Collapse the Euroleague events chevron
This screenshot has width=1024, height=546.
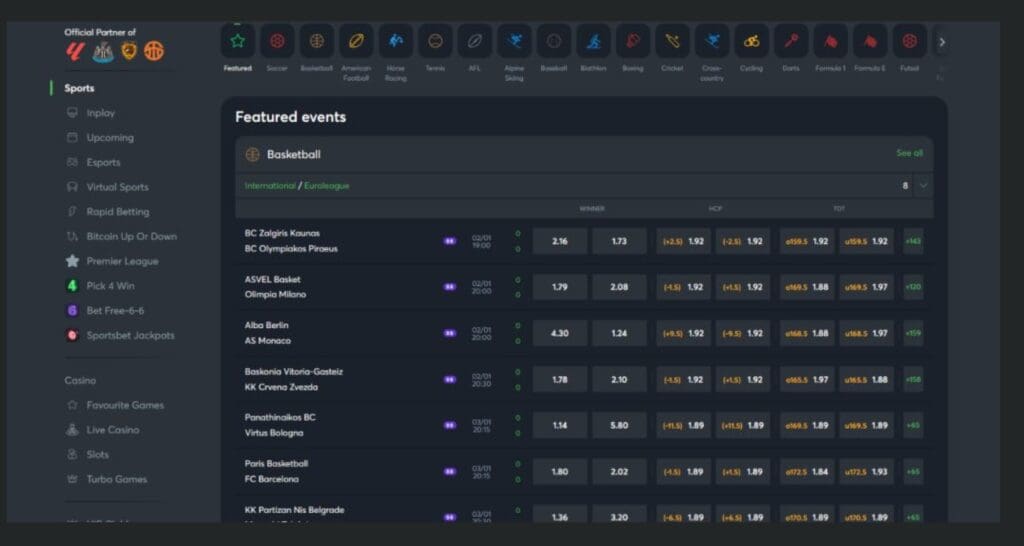[x=923, y=185]
